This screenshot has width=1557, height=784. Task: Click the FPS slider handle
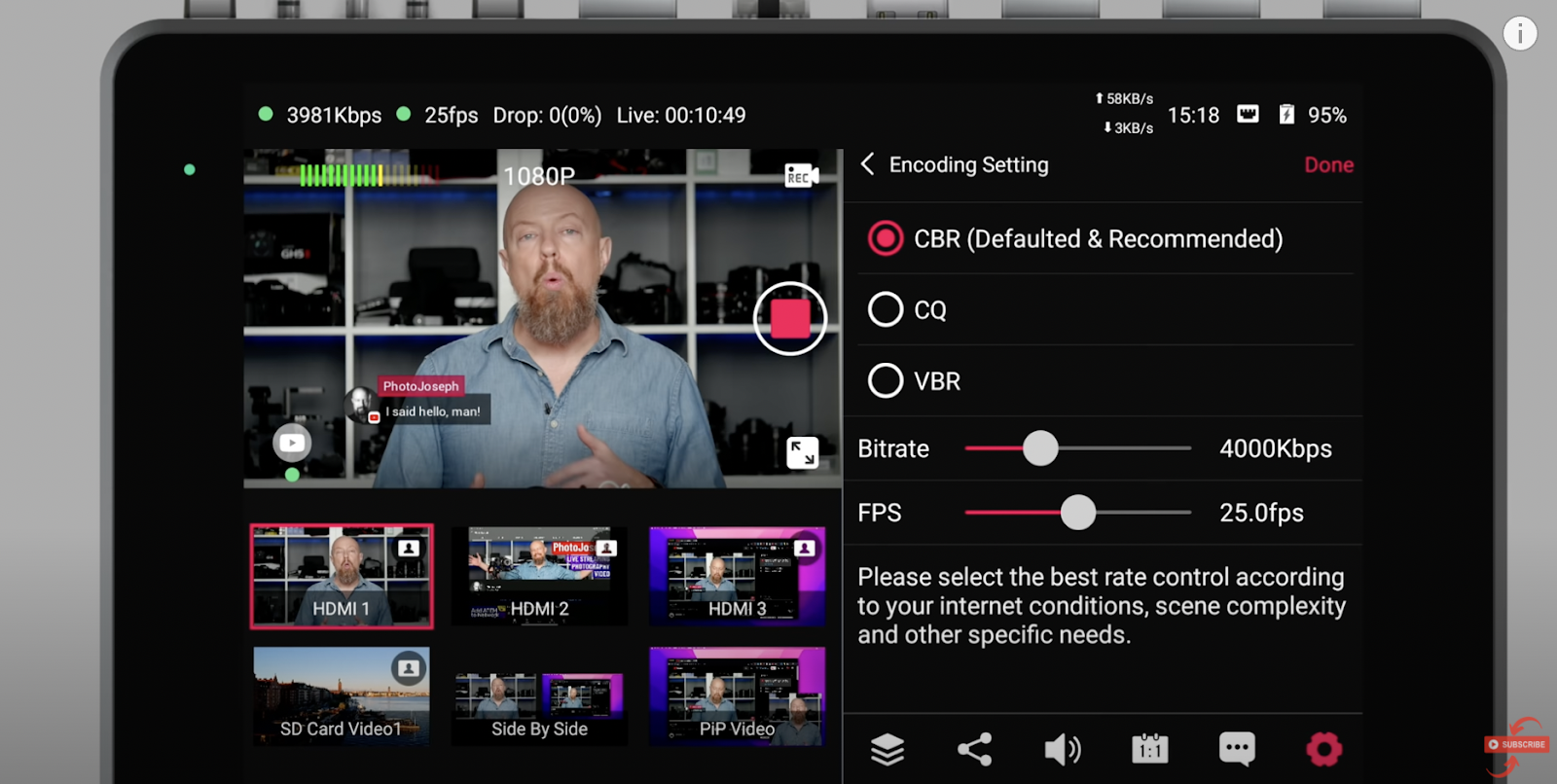point(1077,513)
